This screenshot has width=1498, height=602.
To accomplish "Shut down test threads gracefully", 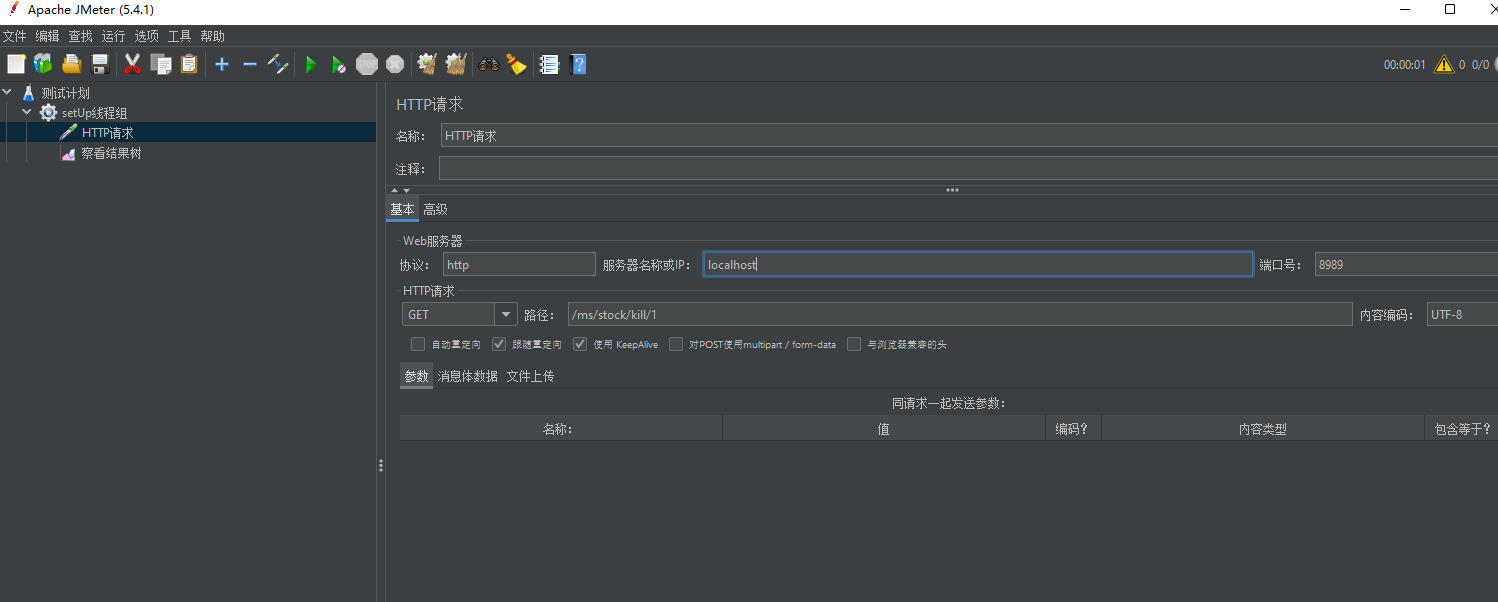I will 395,64.
